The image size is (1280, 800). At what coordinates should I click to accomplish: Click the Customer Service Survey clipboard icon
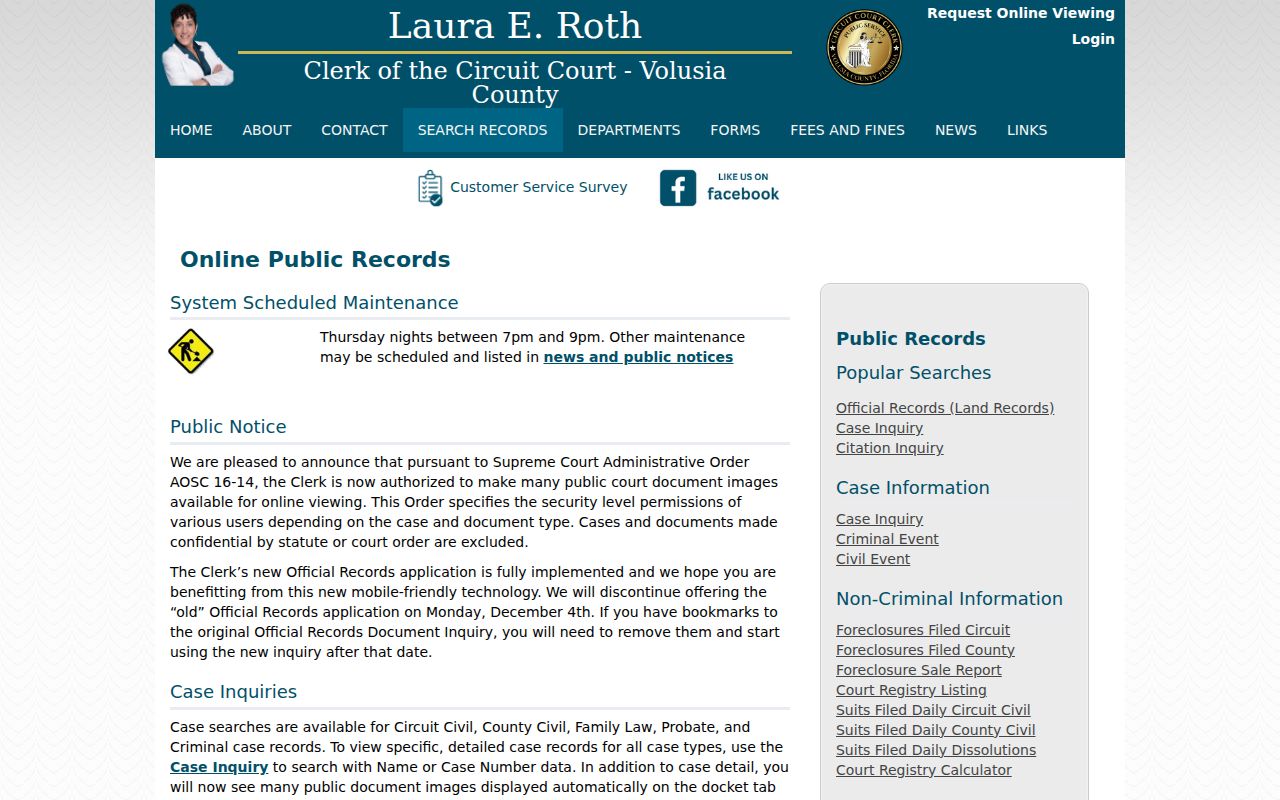(x=430, y=188)
